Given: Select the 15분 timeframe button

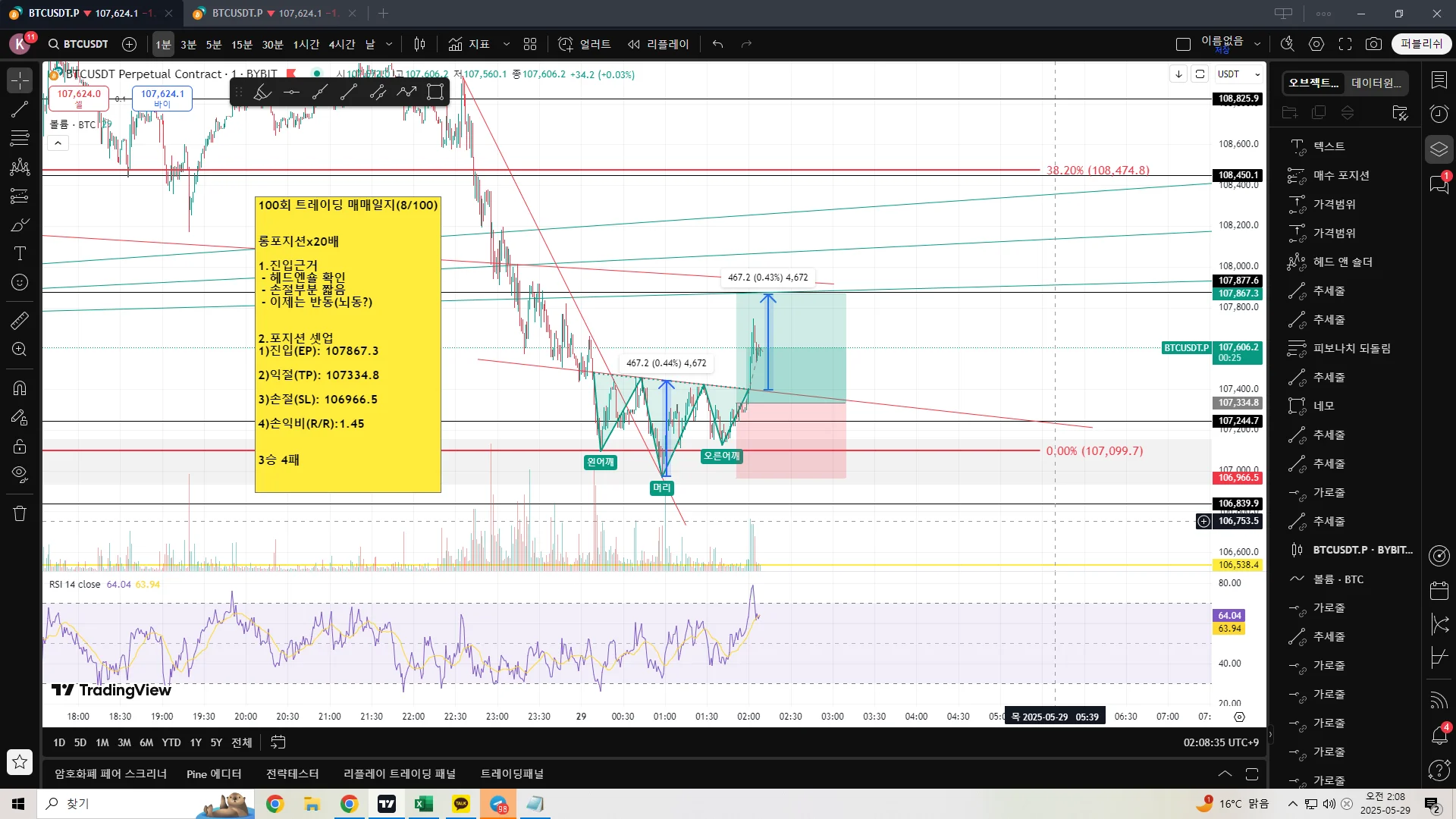Looking at the screenshot, I should coord(241,44).
